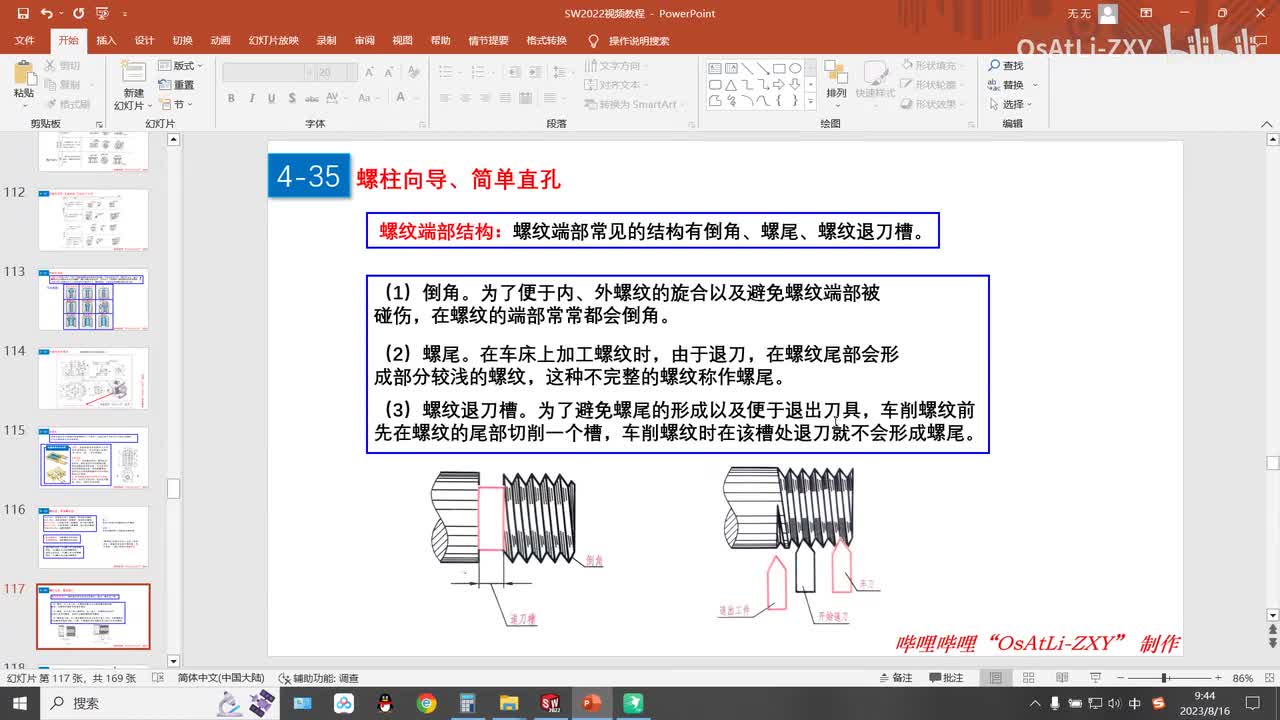Open the 节 section dropdown
Screen dimensions: 1280x720
coord(177,104)
